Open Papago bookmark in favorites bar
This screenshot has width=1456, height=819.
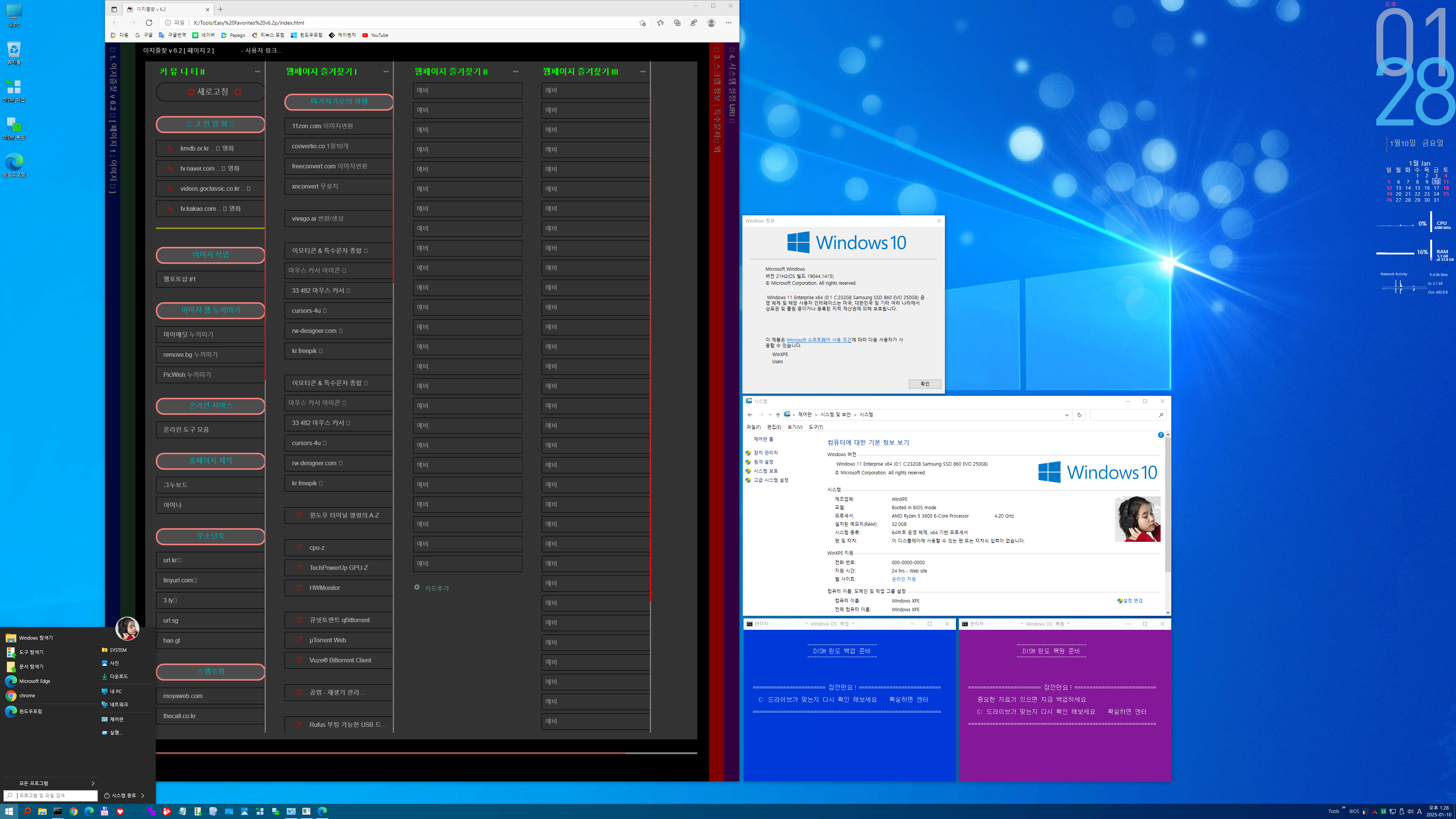pos(233,35)
